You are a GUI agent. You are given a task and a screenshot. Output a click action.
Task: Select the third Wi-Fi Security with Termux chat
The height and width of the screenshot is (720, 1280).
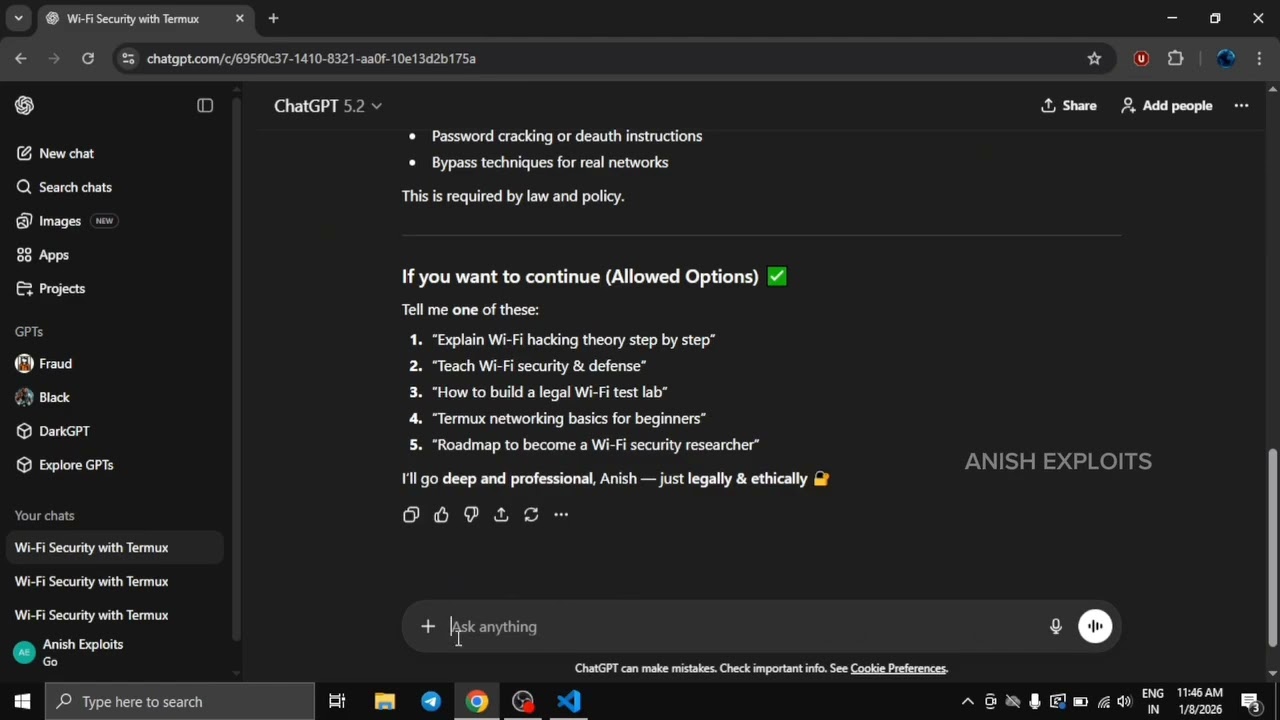tap(115, 615)
